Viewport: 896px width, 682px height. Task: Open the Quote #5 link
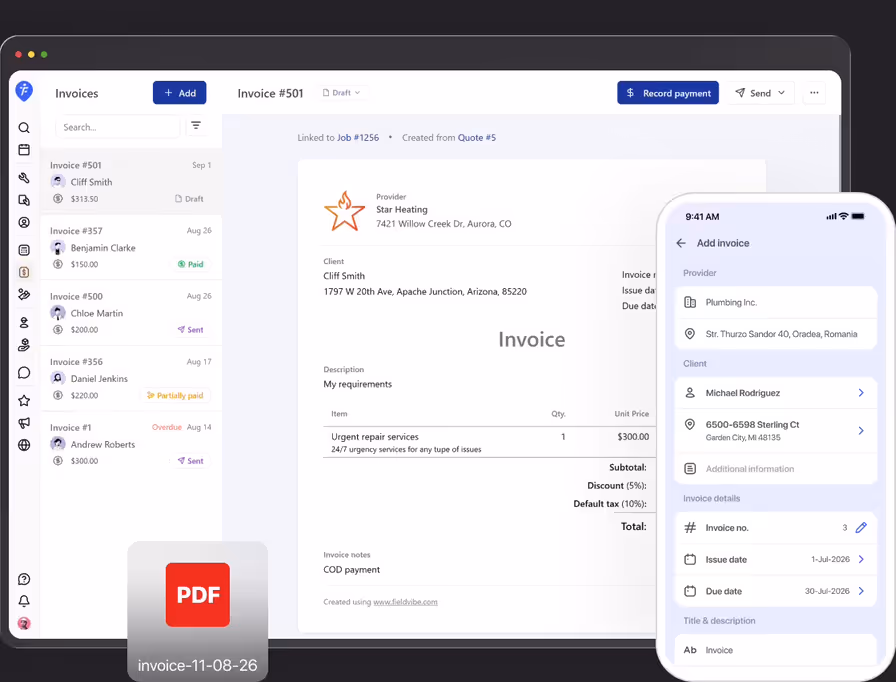pyautogui.click(x=477, y=138)
